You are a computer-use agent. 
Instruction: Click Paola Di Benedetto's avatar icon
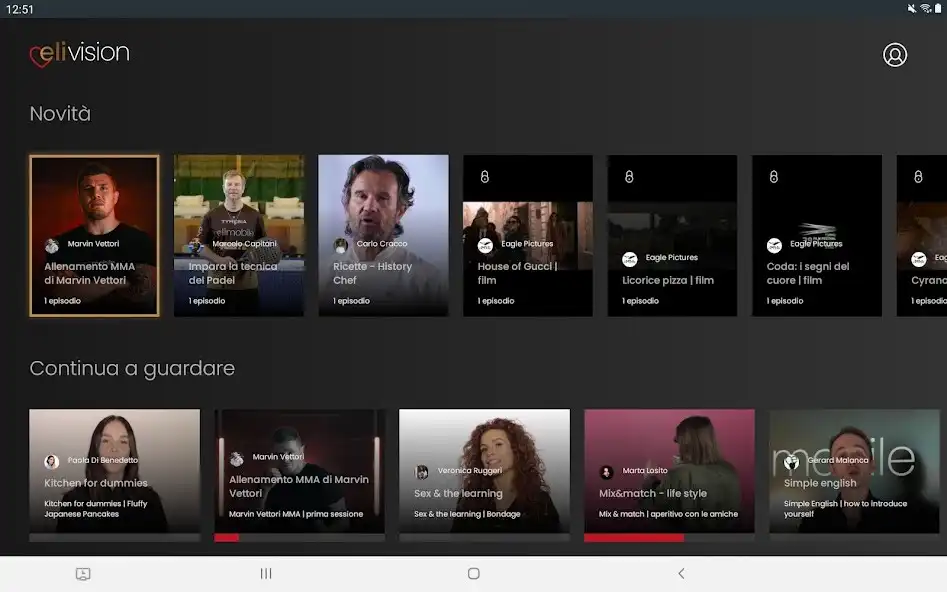(x=52, y=461)
